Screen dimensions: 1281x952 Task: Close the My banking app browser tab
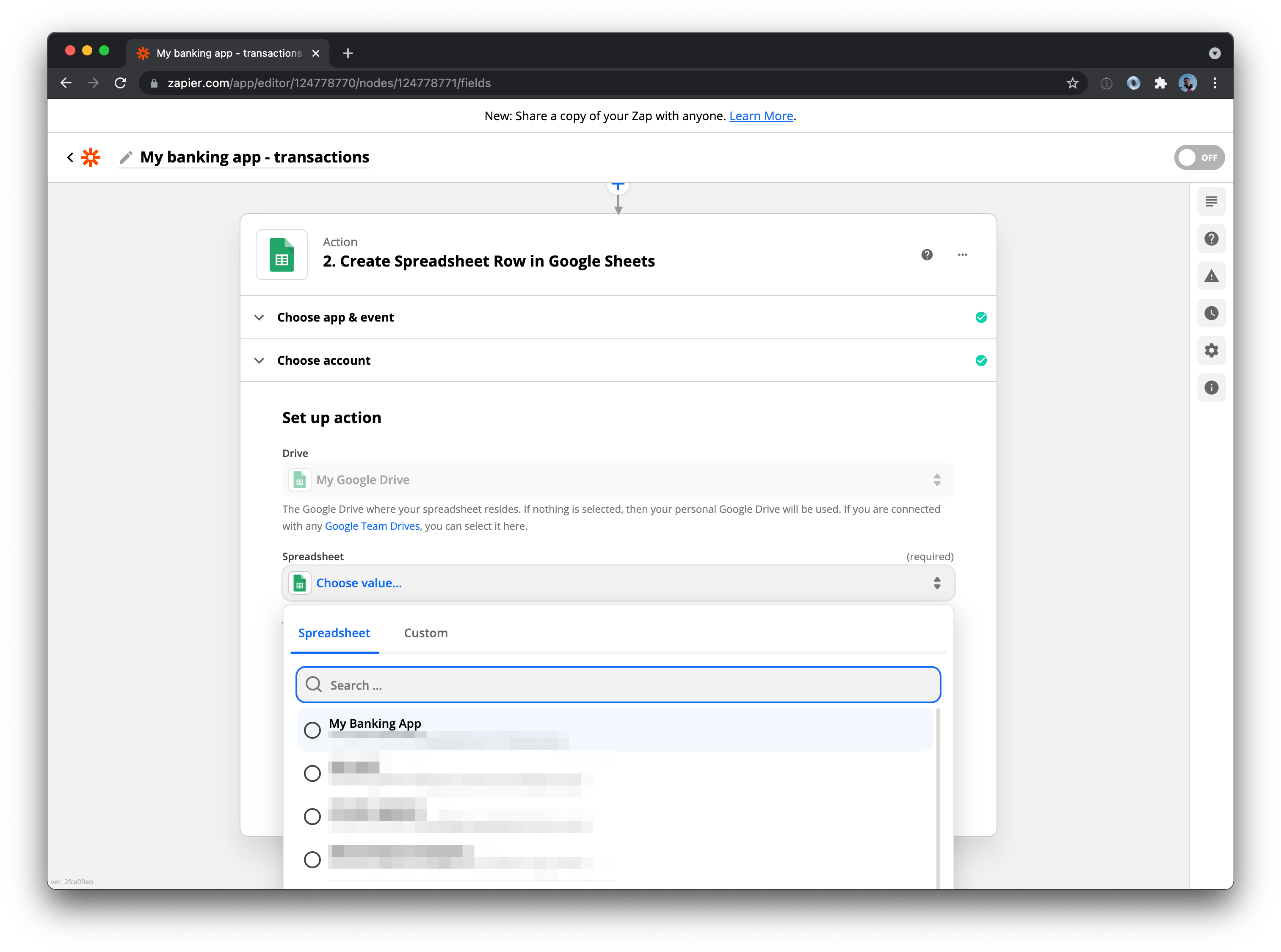[315, 54]
